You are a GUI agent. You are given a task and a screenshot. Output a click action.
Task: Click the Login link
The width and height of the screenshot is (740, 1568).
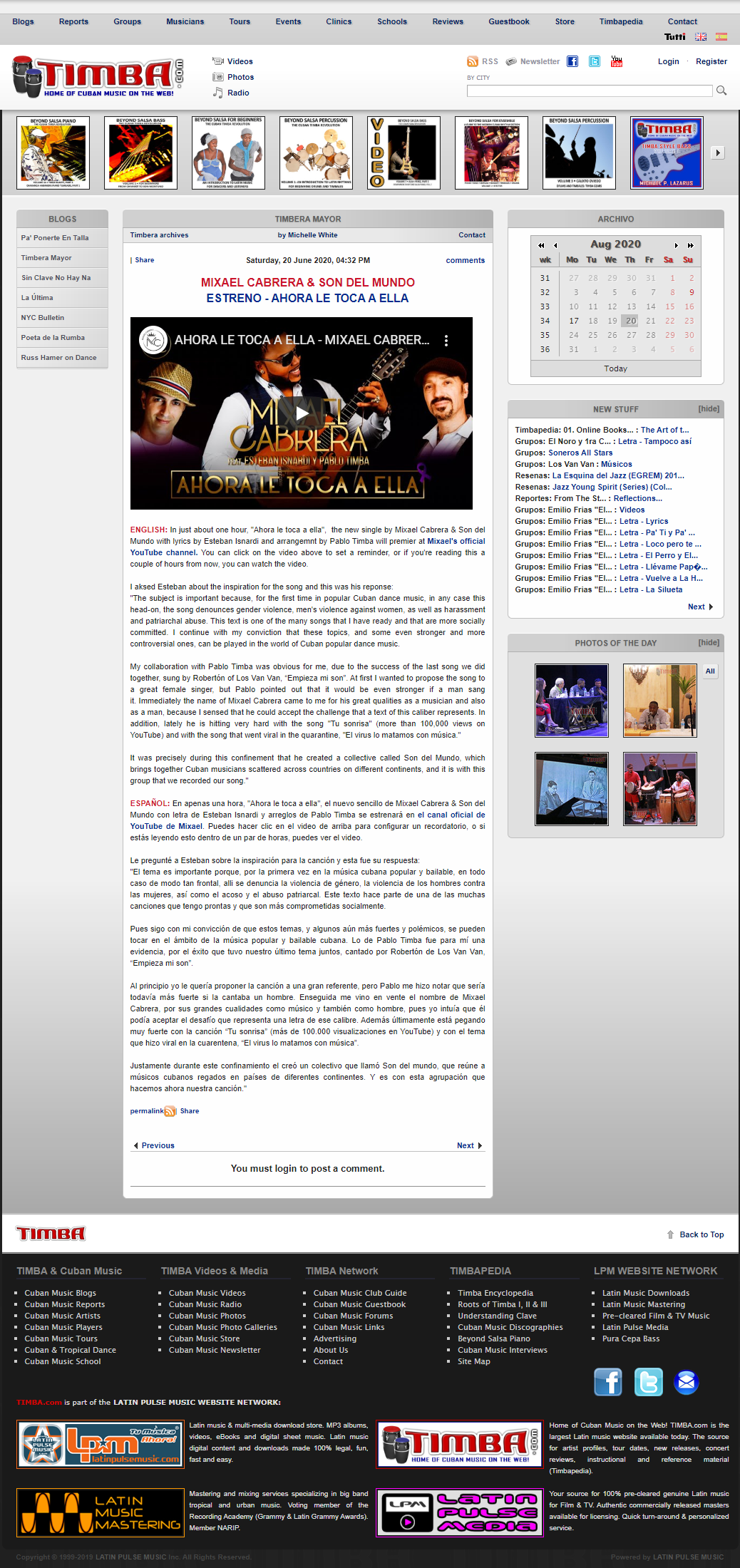[x=668, y=61]
